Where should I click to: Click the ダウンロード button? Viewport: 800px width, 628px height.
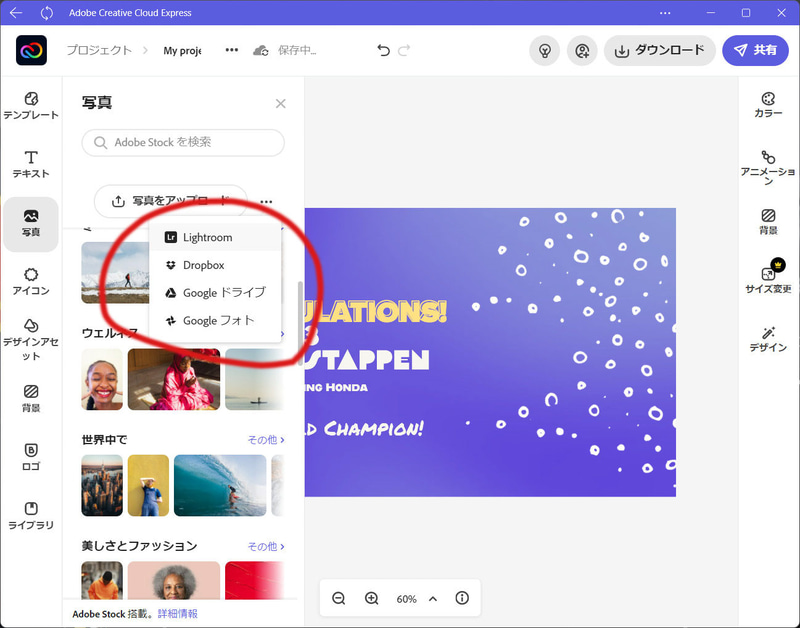pyautogui.click(x=659, y=50)
